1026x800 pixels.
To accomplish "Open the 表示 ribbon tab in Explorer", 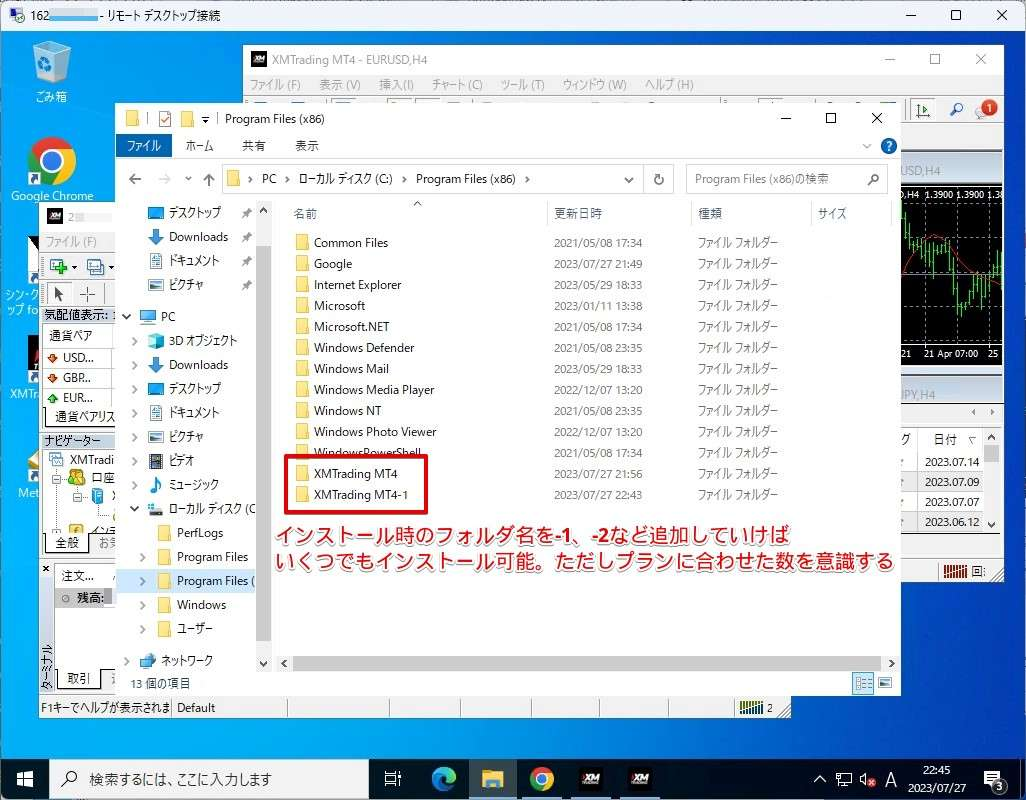I will point(306,145).
